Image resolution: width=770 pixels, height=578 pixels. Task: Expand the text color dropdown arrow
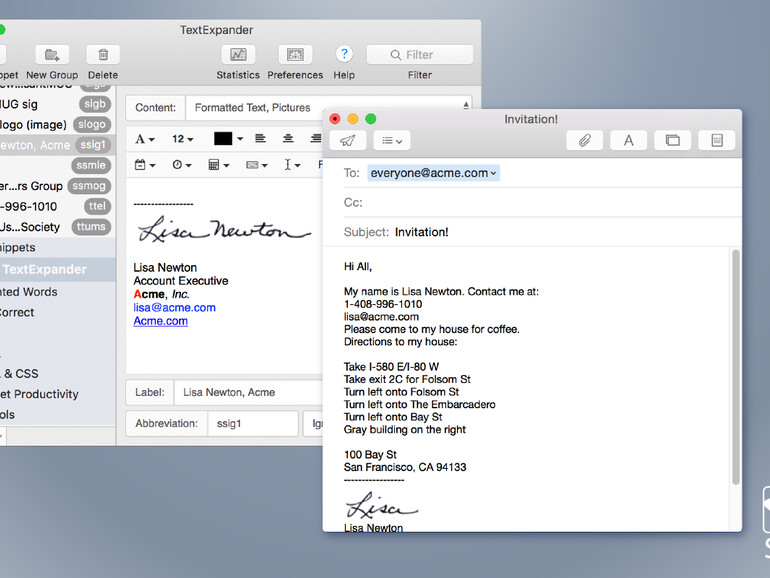(x=240, y=139)
